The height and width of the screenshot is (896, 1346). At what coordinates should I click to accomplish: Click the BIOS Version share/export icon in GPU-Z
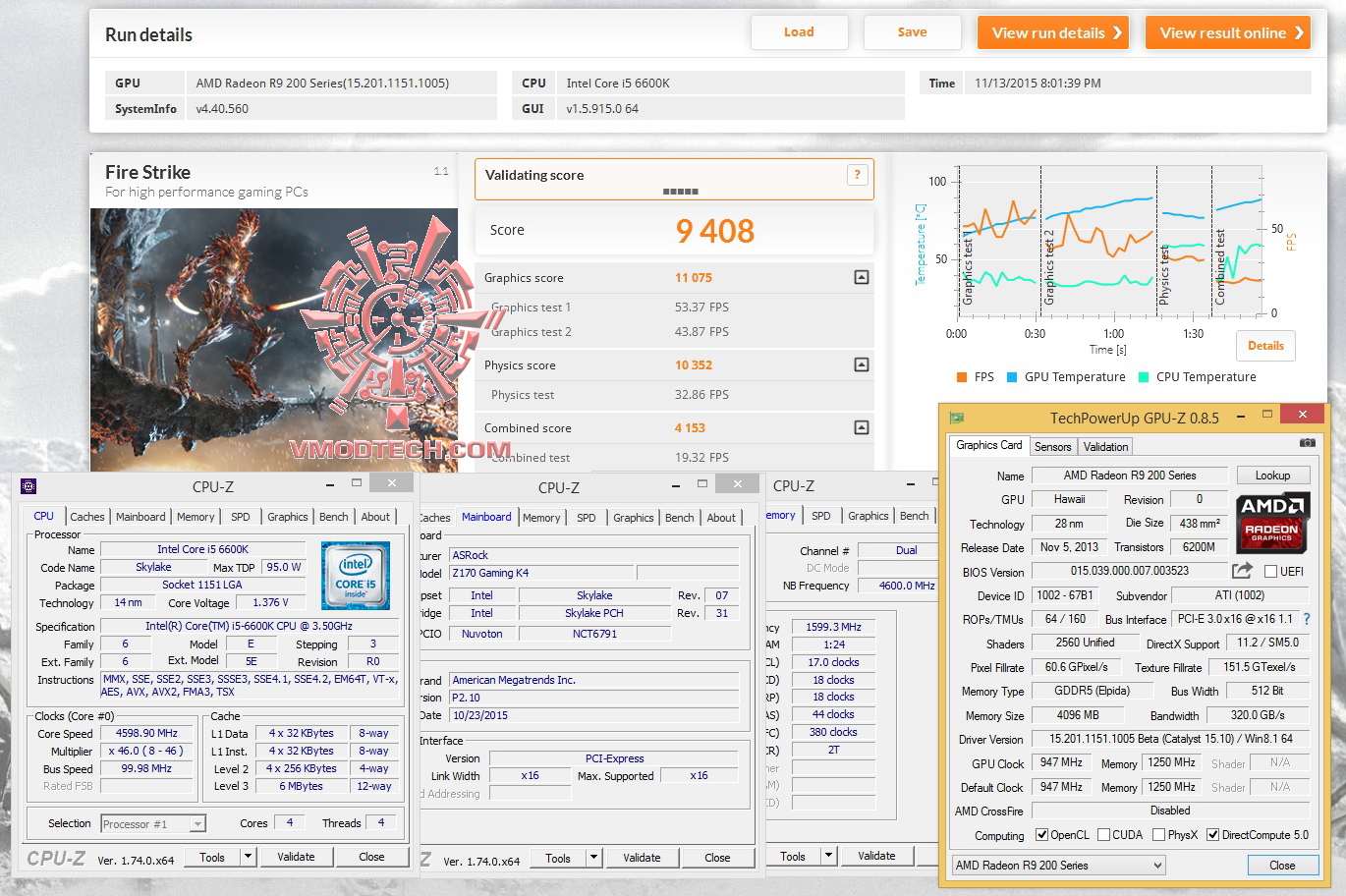(x=1242, y=570)
